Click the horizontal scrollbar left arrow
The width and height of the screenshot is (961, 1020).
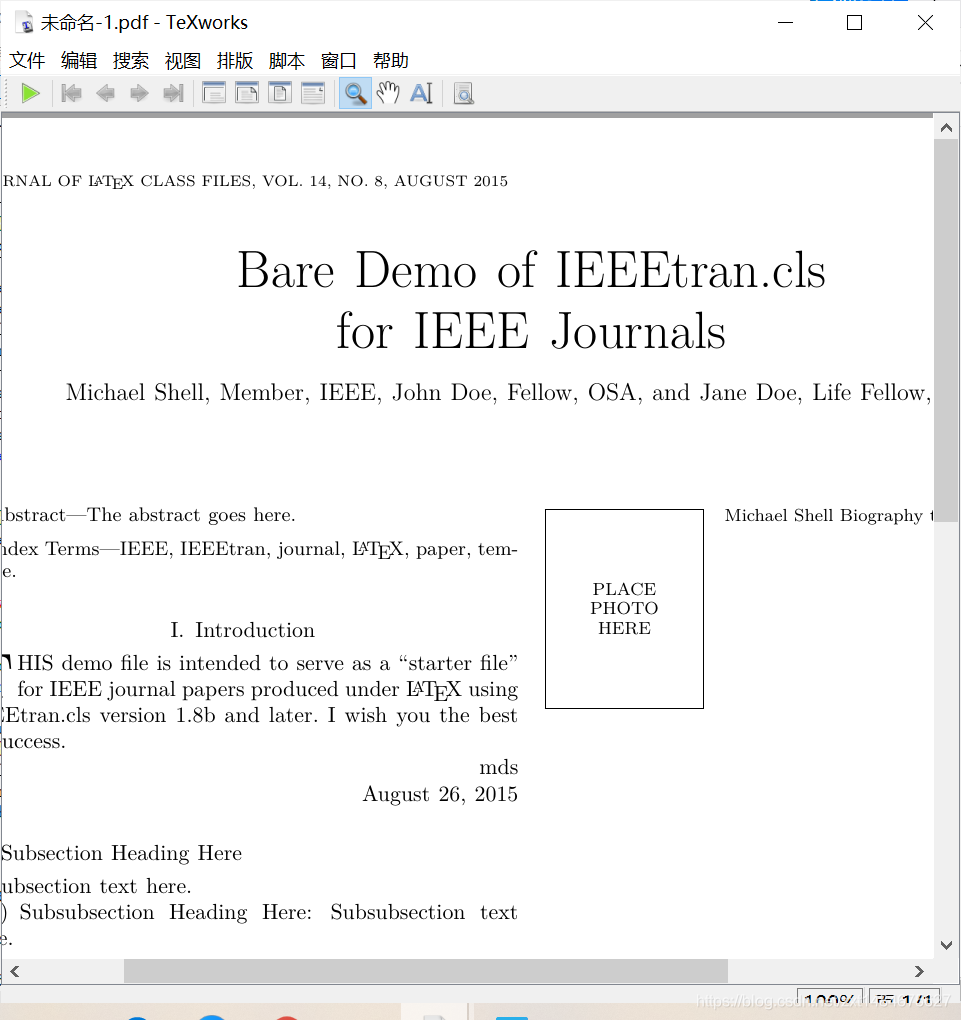point(14,971)
